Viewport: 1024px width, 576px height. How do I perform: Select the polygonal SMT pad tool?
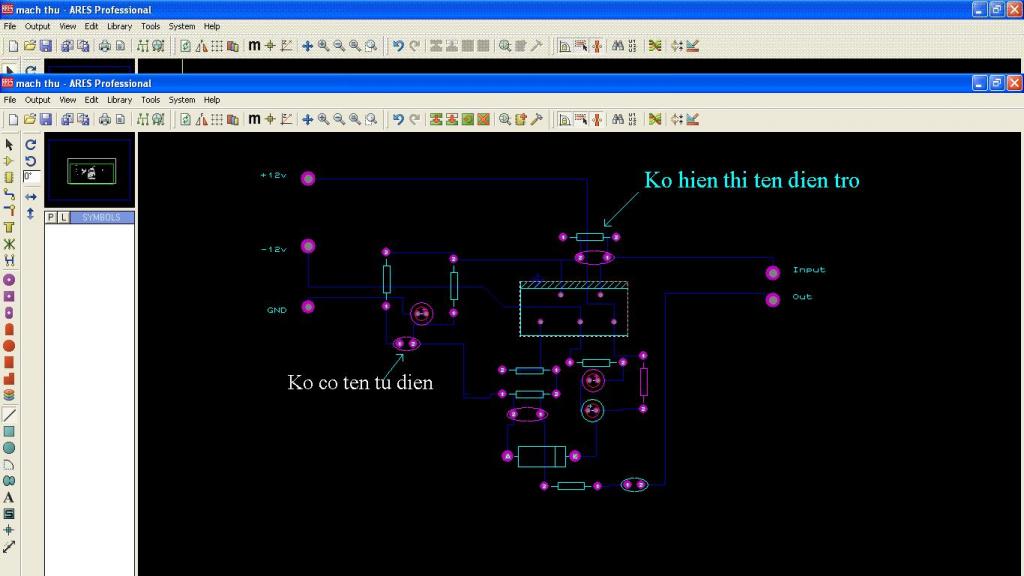point(9,379)
